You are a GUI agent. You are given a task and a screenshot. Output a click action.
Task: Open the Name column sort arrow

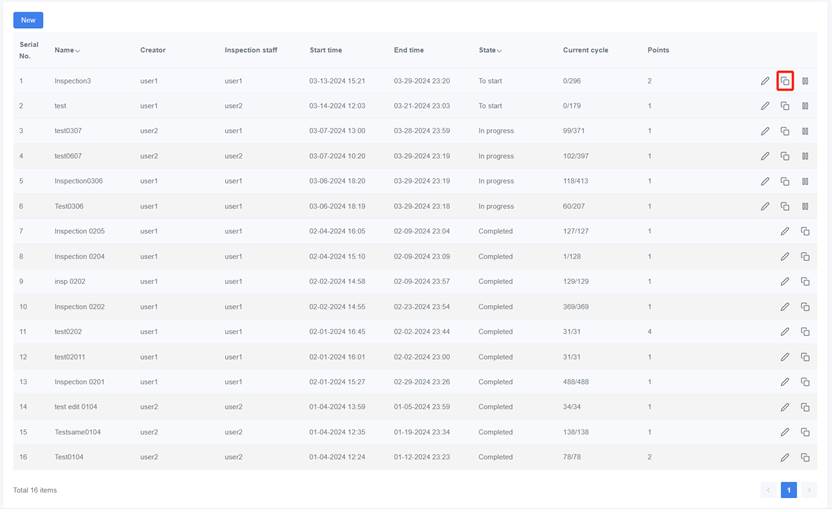pos(78,51)
